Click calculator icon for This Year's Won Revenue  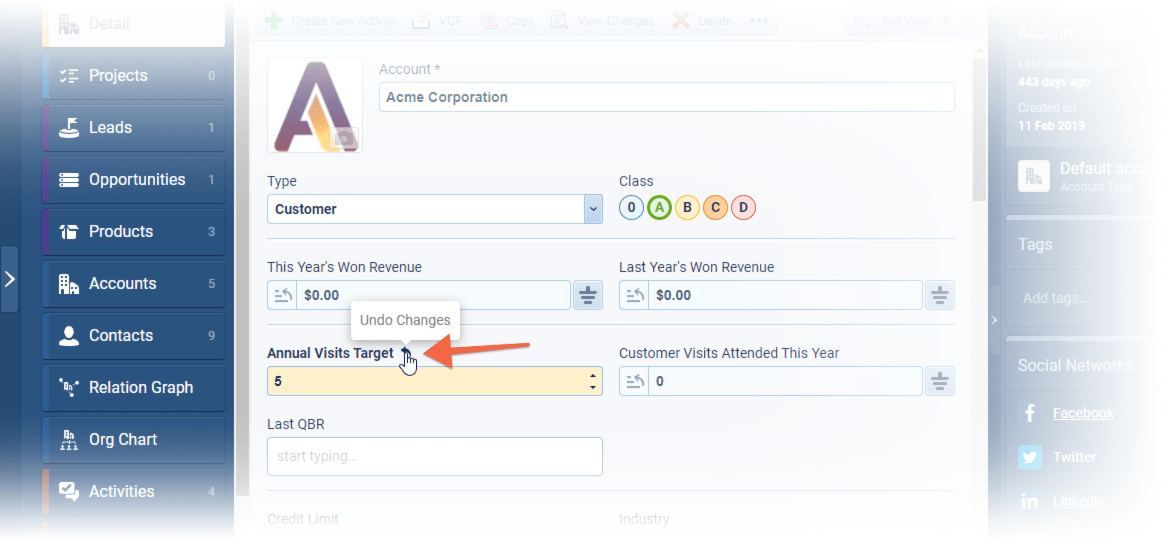tap(587, 295)
